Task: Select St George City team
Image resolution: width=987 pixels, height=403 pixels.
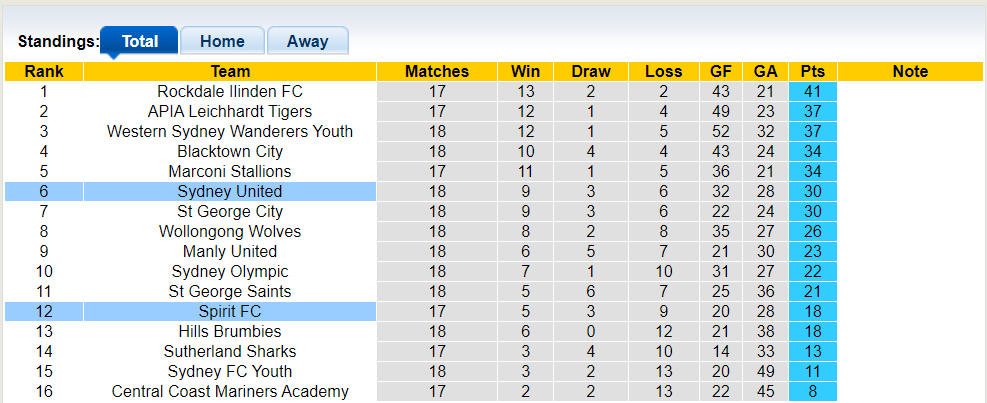Action: coord(230,211)
